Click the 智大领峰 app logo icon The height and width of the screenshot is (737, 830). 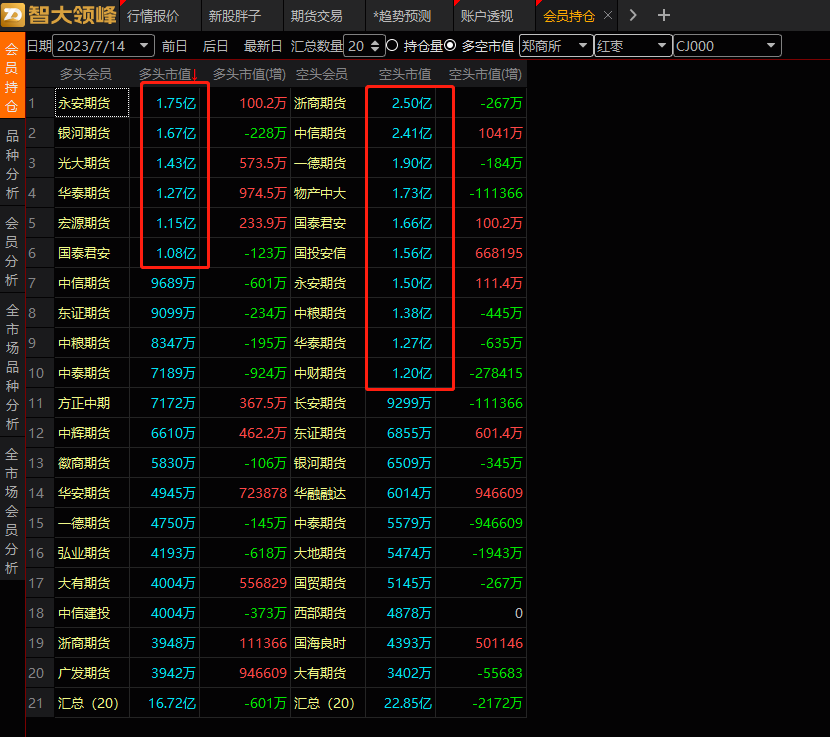pos(13,14)
